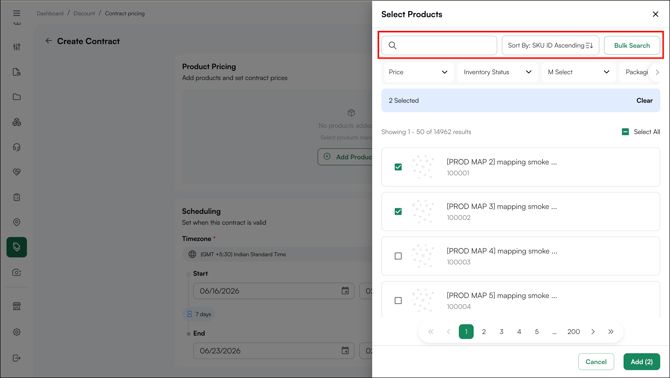
Task: Click the search magnifier icon
Action: [392, 45]
